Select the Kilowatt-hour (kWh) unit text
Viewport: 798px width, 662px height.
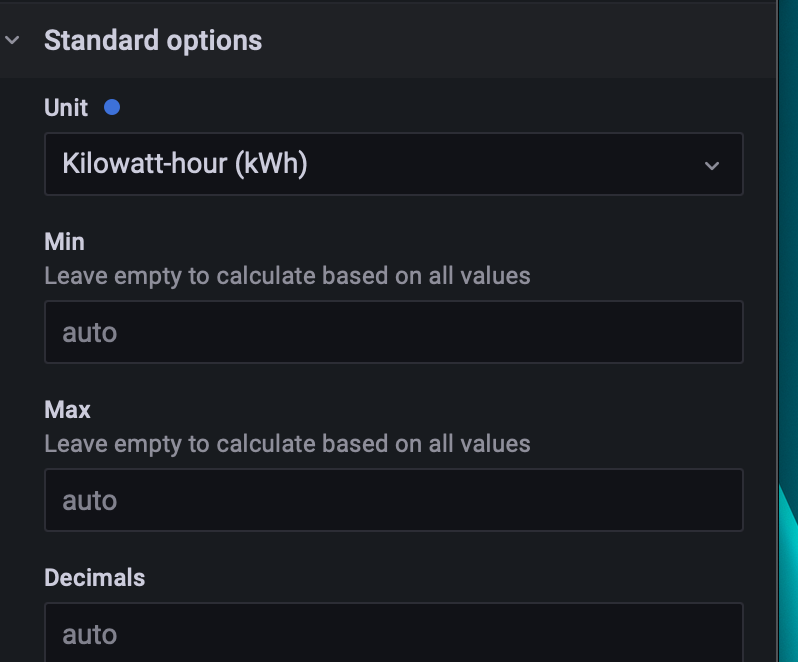point(185,164)
